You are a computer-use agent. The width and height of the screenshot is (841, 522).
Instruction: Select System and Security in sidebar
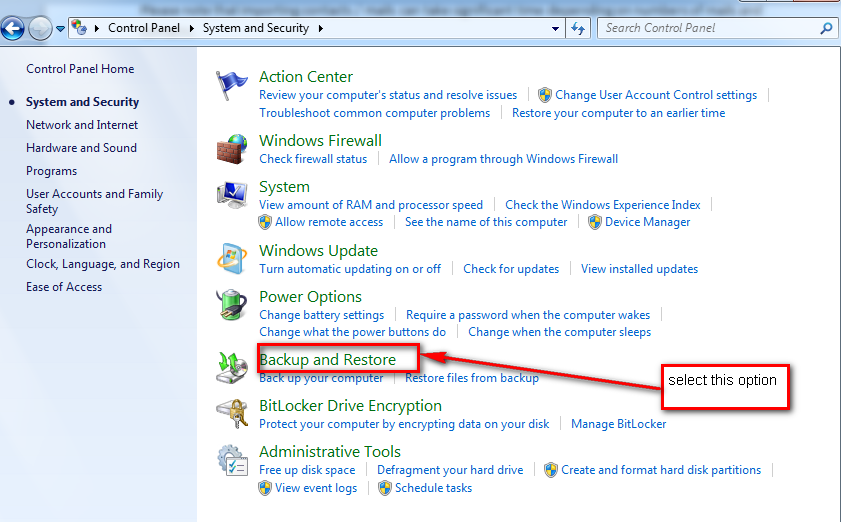(x=83, y=102)
